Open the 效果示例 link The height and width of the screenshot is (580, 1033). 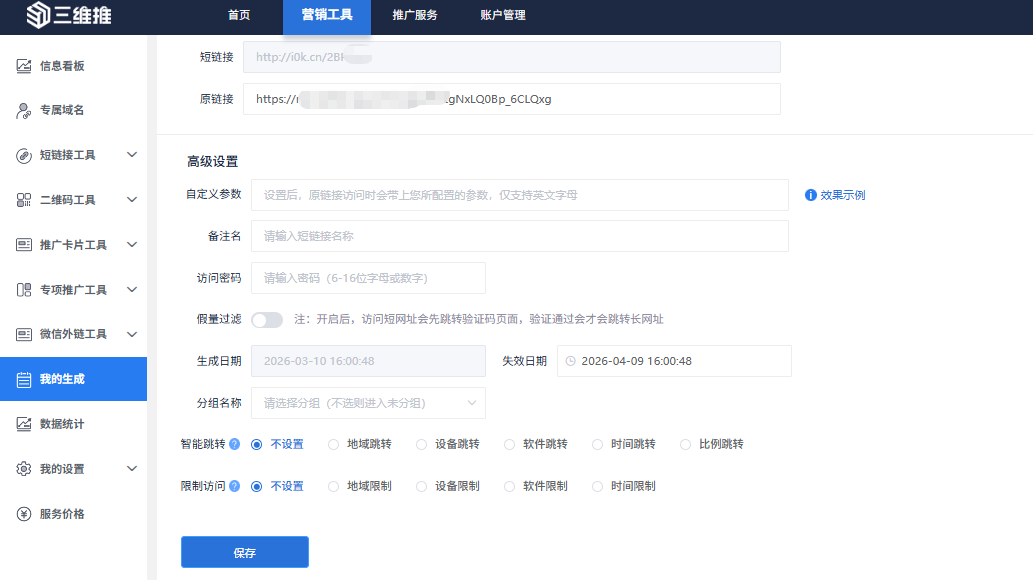pos(842,195)
